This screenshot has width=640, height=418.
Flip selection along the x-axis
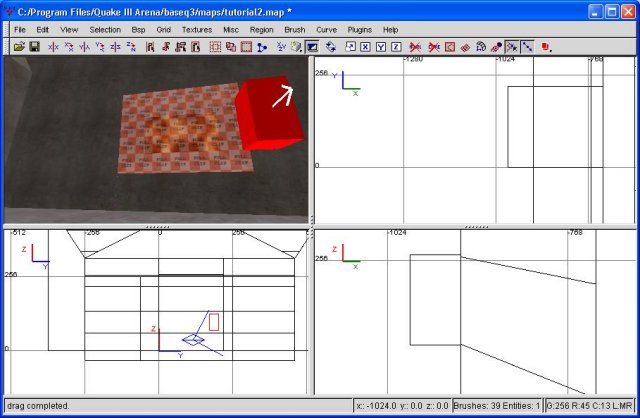click(x=53, y=47)
